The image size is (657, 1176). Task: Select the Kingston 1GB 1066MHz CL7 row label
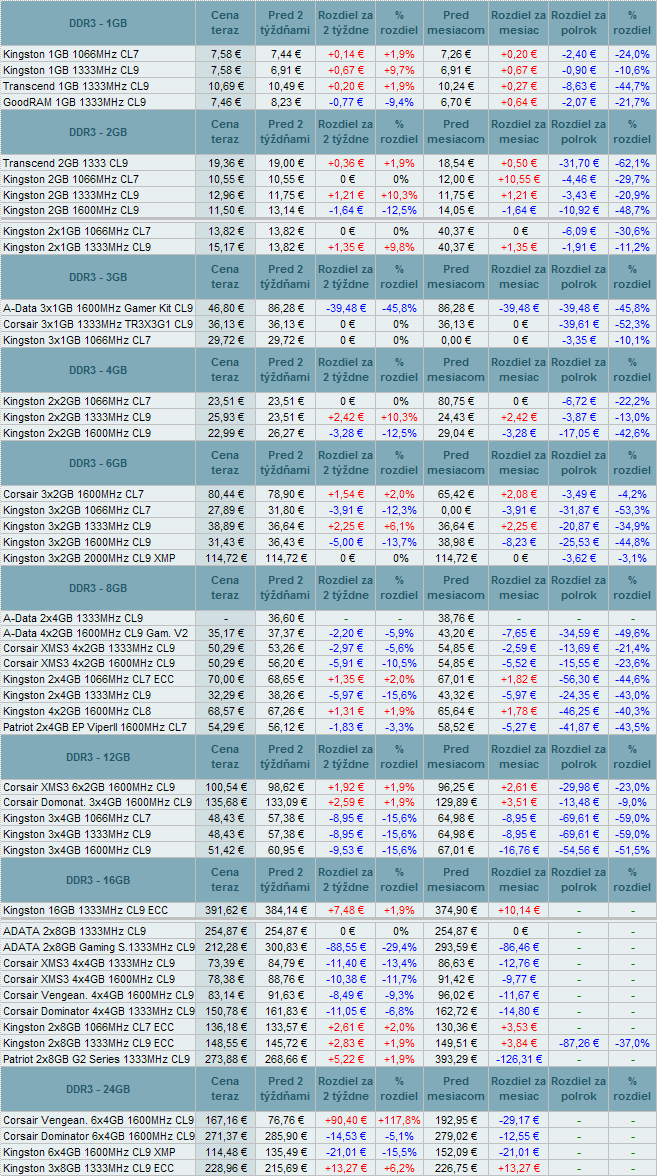point(70,53)
